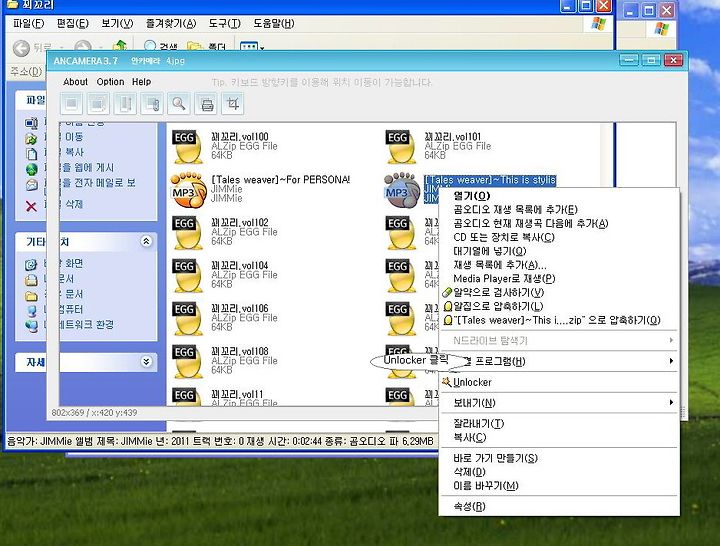This screenshot has width=720, height=546.
Task: Open the 즐겨찾기(A) menu in Explorer
Action: coord(171,23)
